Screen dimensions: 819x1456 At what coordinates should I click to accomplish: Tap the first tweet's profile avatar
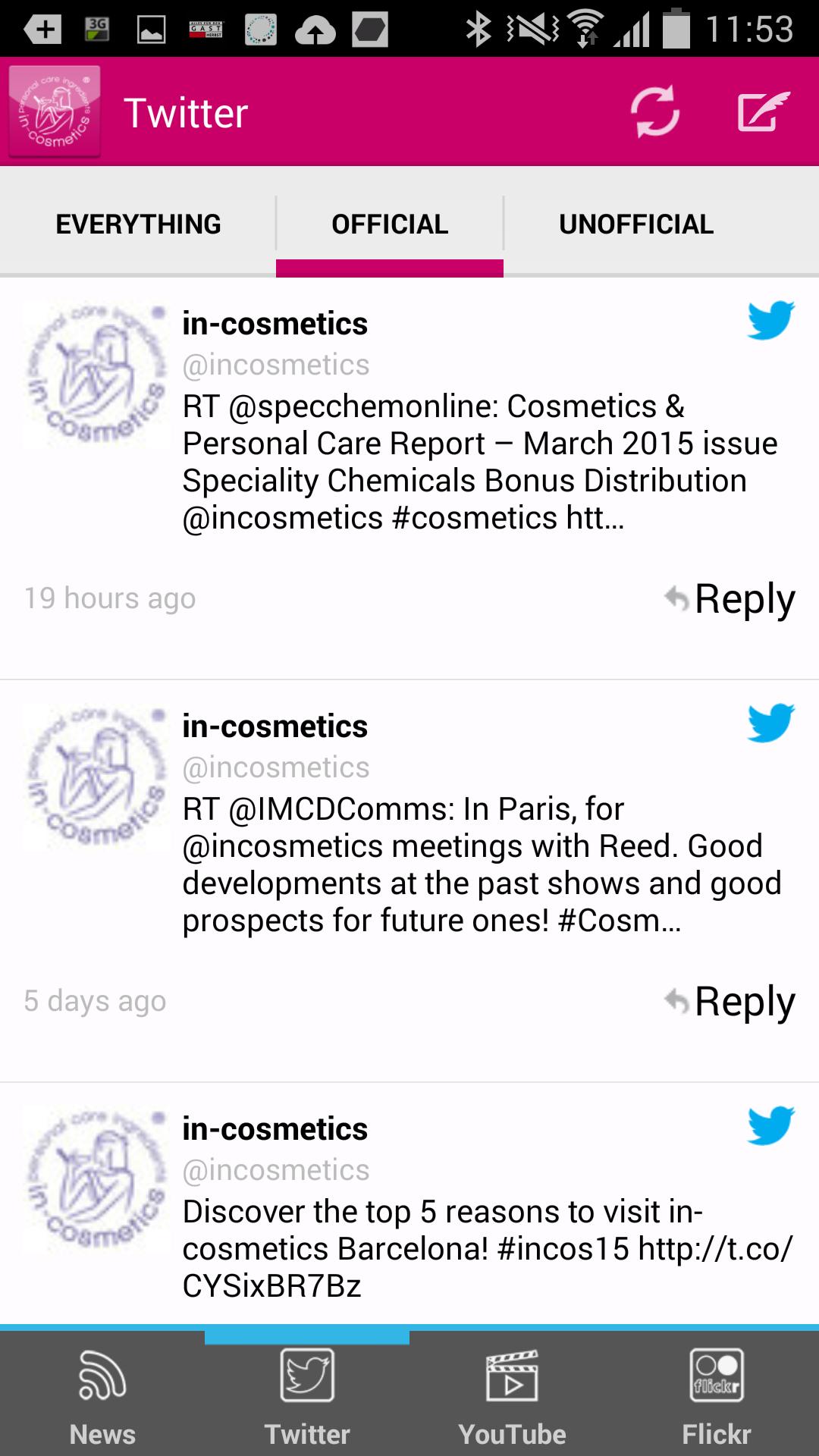tap(95, 376)
